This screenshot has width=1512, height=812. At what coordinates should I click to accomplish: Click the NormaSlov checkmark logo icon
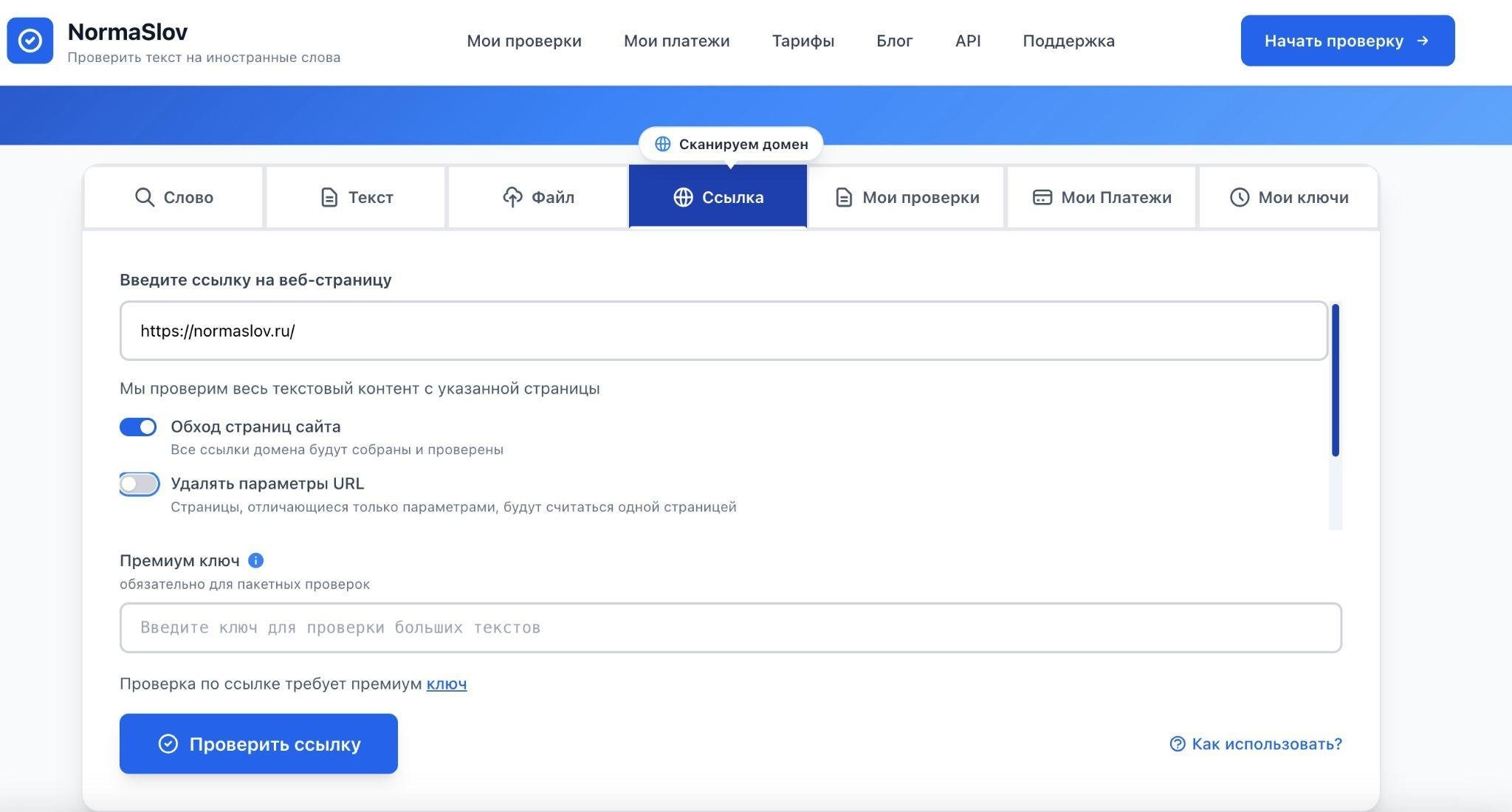point(30,41)
